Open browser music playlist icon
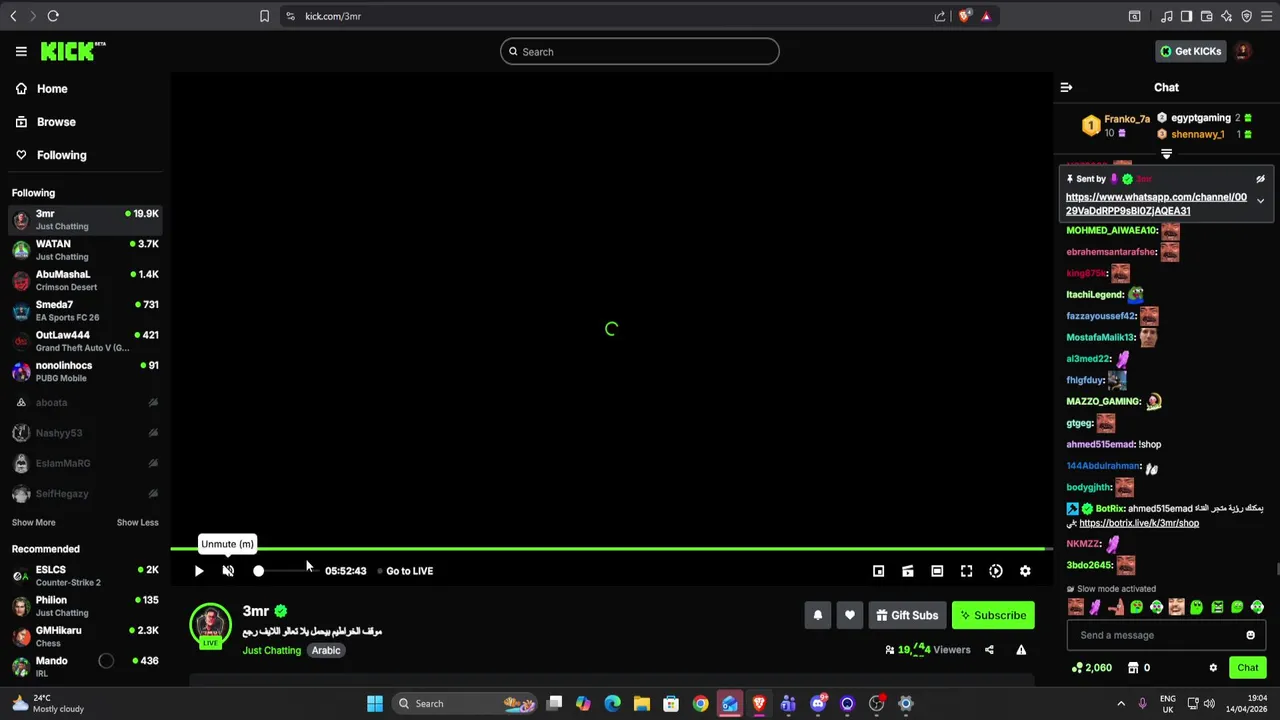1280x720 pixels. [x=1166, y=16]
